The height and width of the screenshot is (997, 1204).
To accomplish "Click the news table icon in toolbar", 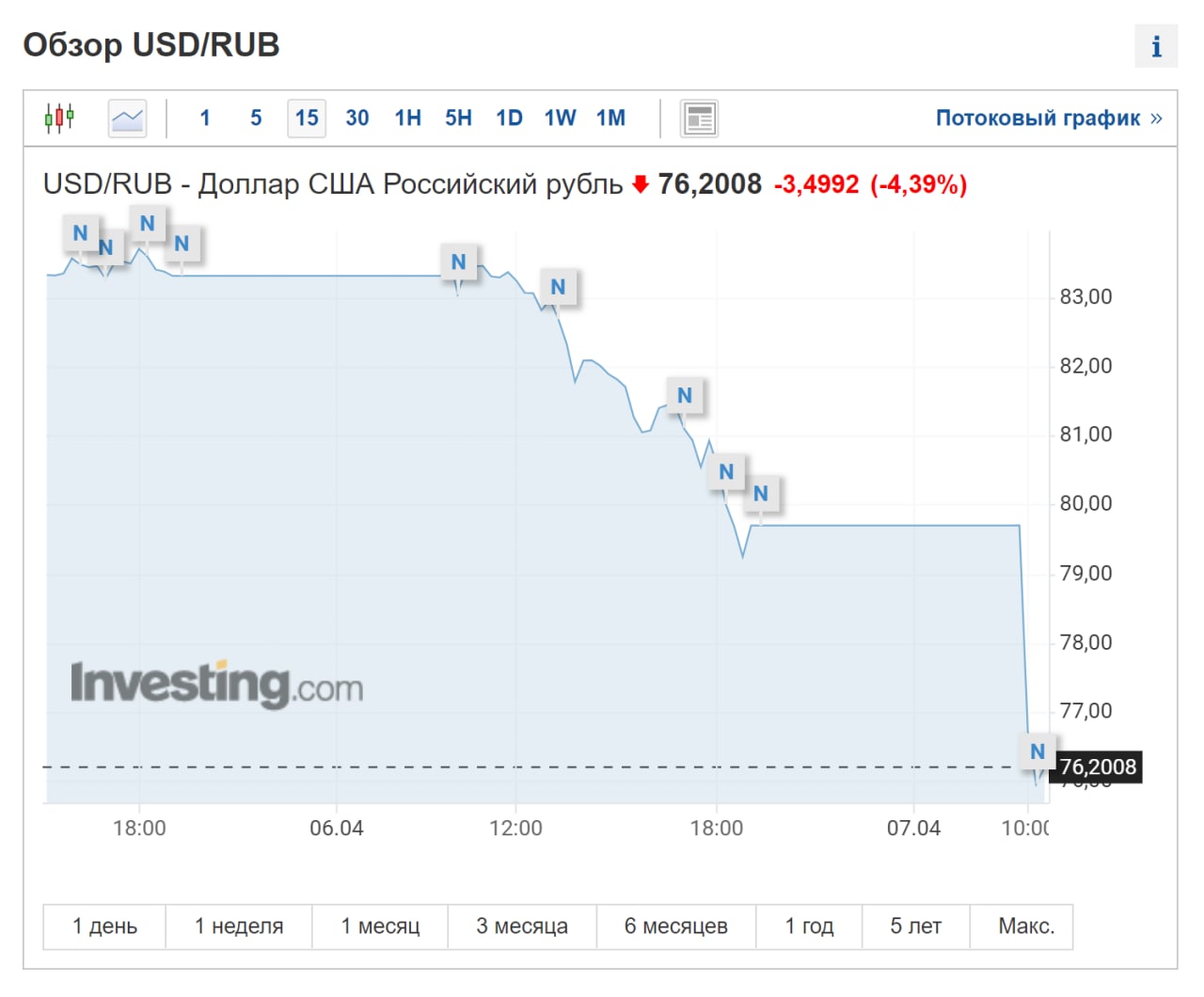I will 699,119.
